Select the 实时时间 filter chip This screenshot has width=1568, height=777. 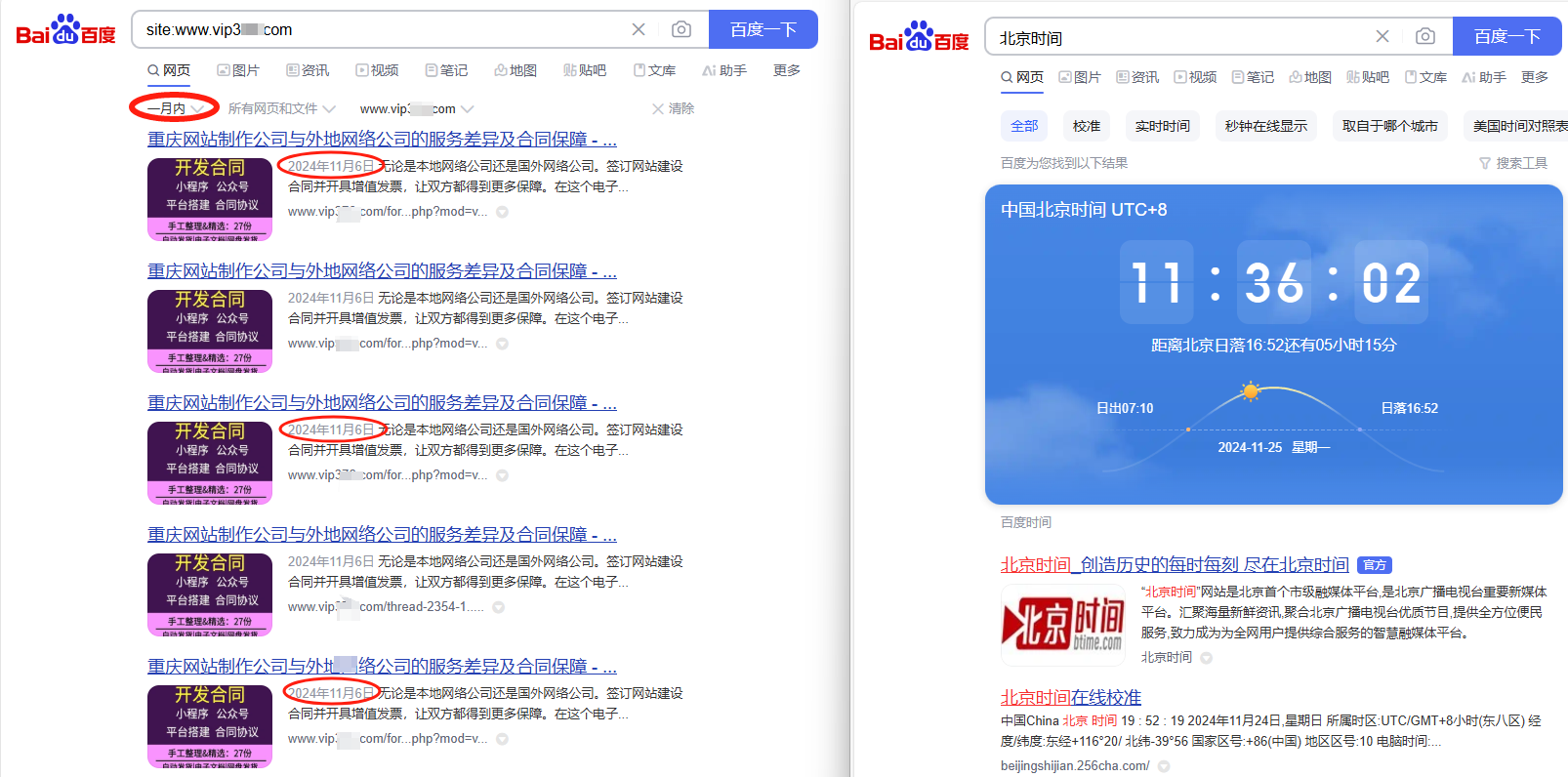click(1163, 126)
